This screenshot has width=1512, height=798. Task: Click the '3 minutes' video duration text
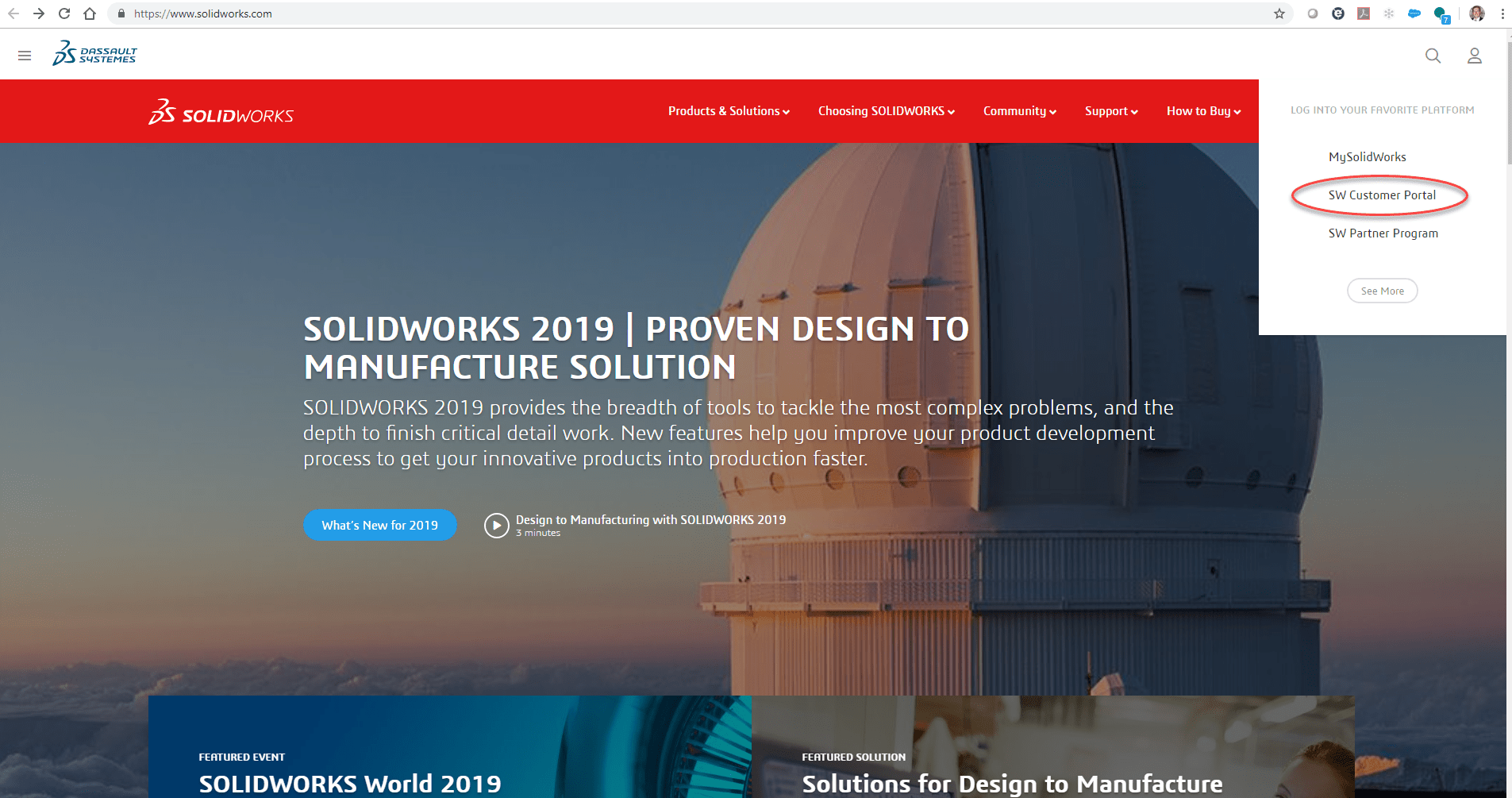[538, 534]
